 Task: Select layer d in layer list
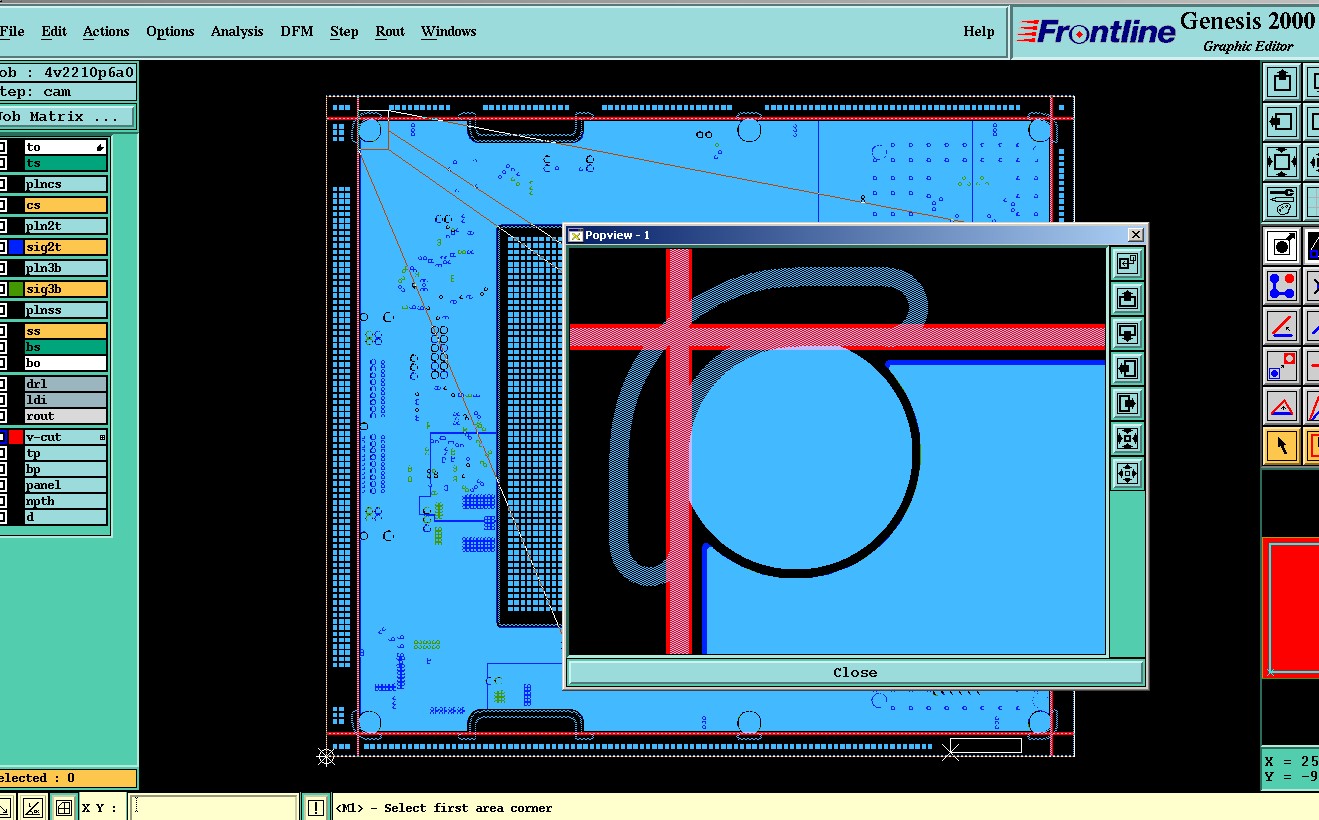[65, 517]
